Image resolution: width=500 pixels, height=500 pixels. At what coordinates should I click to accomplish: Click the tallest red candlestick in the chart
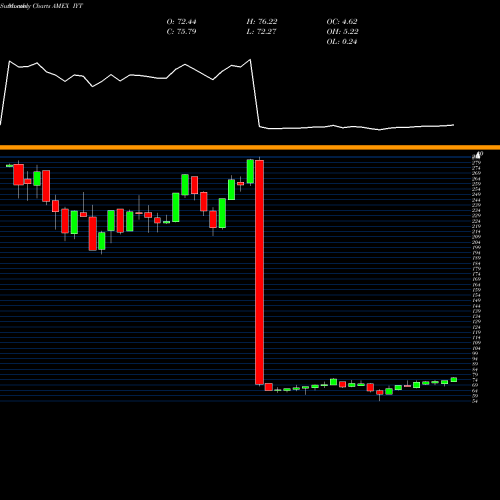click(x=259, y=272)
